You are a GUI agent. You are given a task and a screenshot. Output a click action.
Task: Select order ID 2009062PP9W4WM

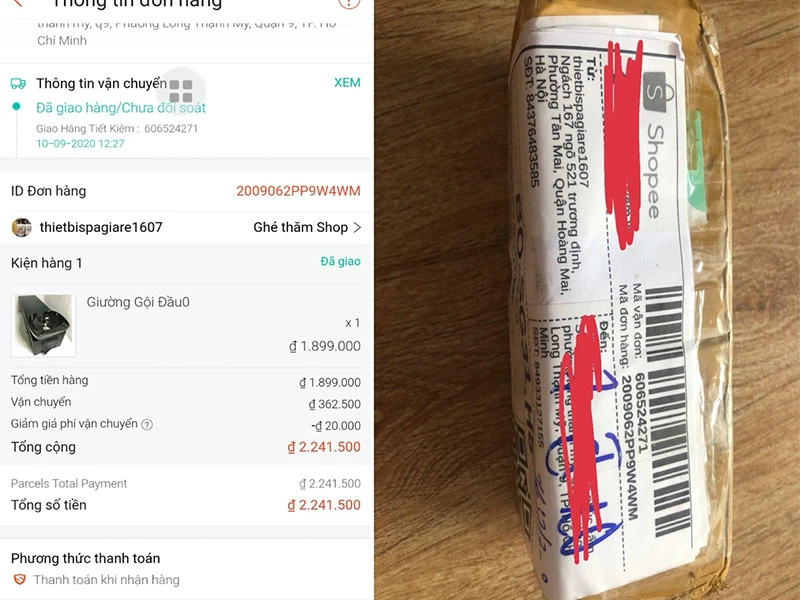(x=298, y=191)
